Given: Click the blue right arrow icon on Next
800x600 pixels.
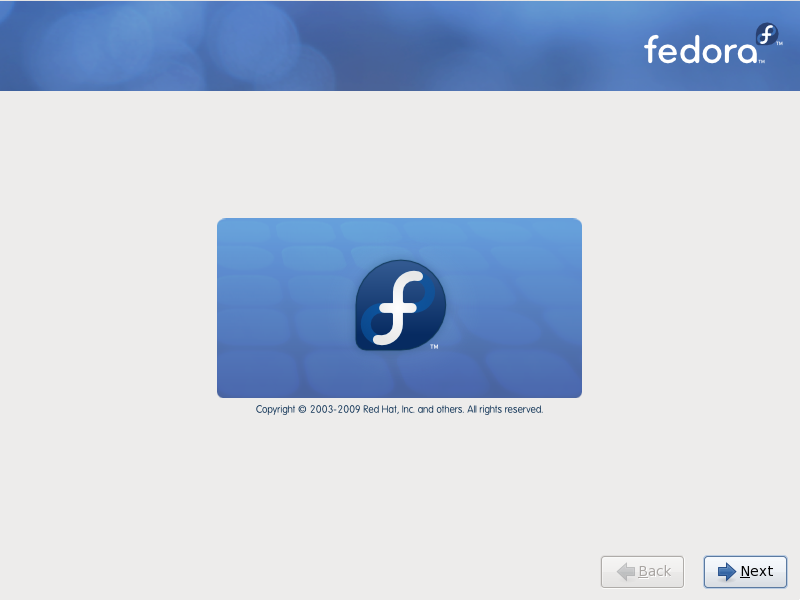Looking at the screenshot, I should [x=727, y=571].
